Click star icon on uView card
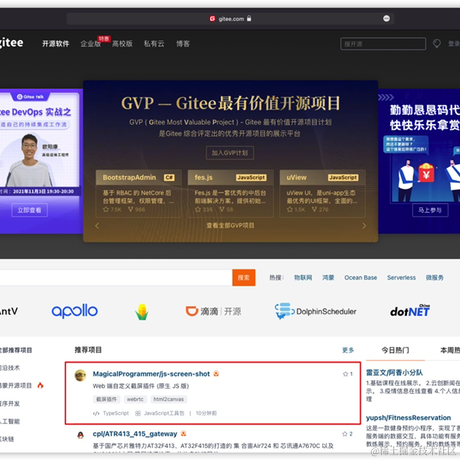 coord(290,209)
